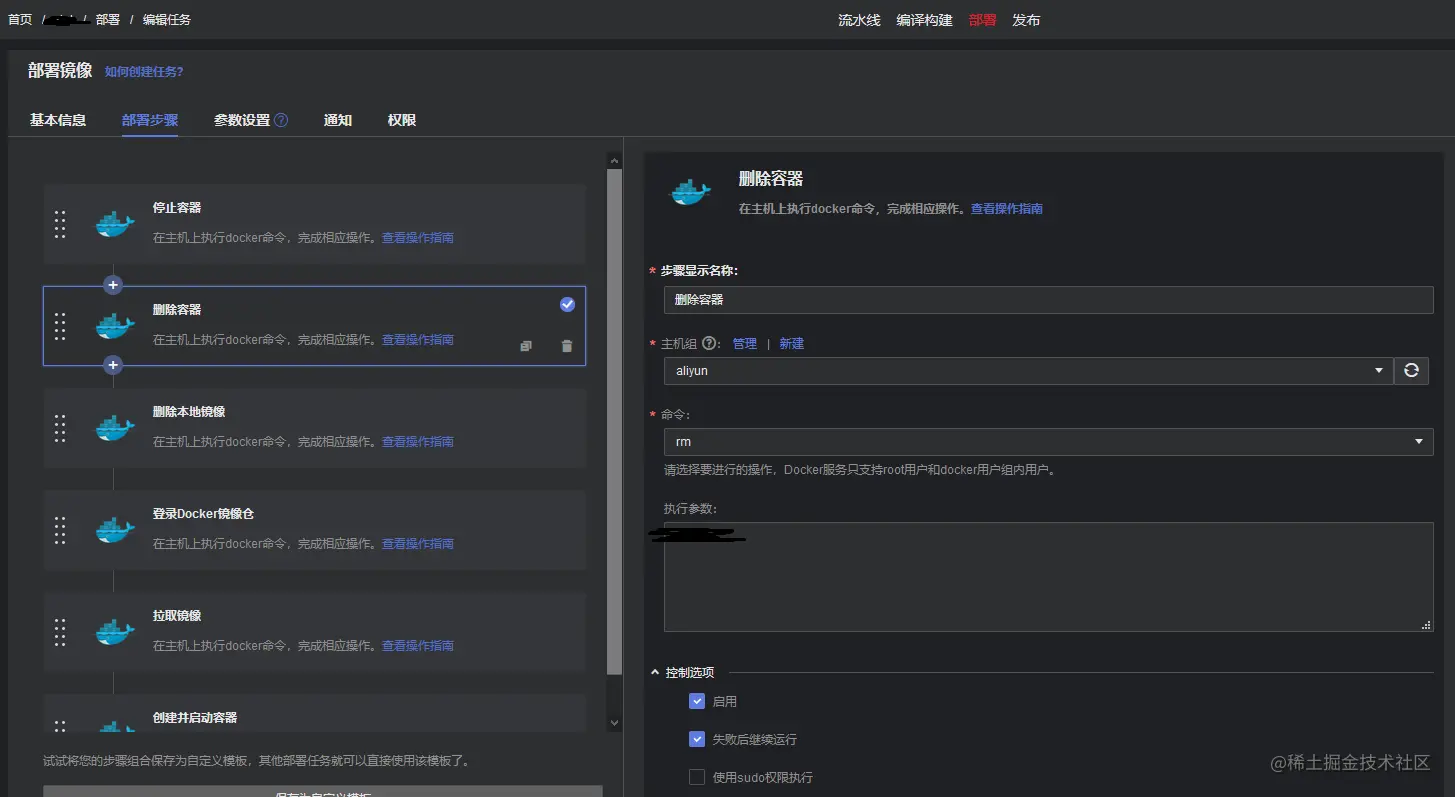Click the blue checkmark on the 删除容器 step

point(567,304)
